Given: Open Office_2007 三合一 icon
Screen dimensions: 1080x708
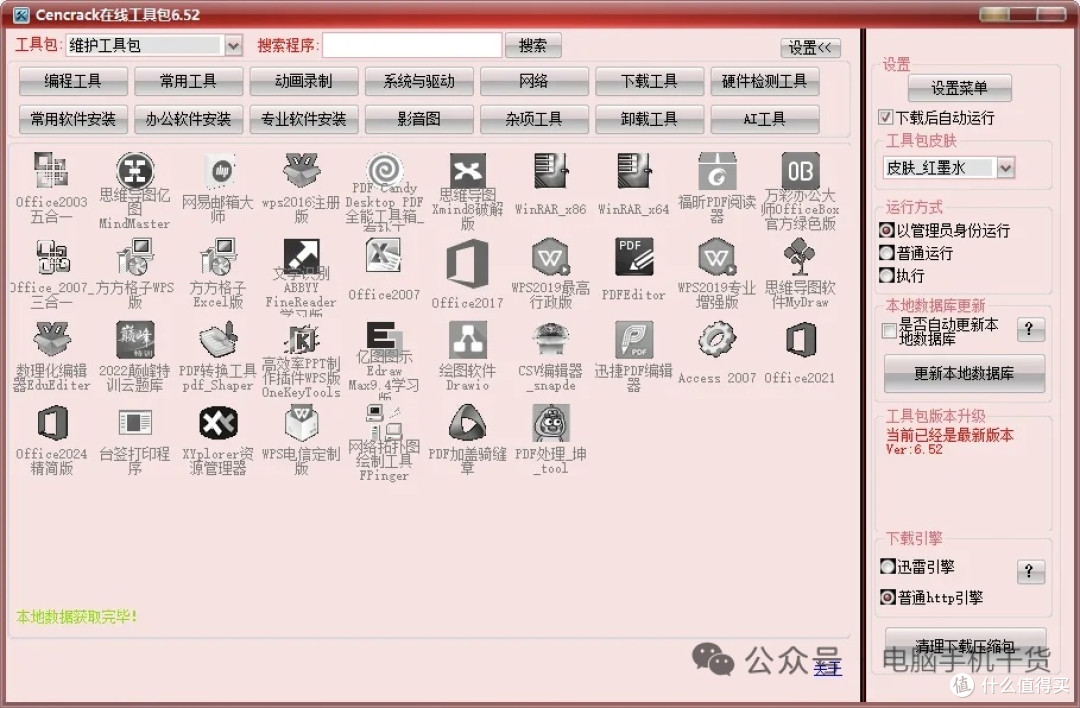Looking at the screenshot, I should pyautogui.click(x=52, y=256).
